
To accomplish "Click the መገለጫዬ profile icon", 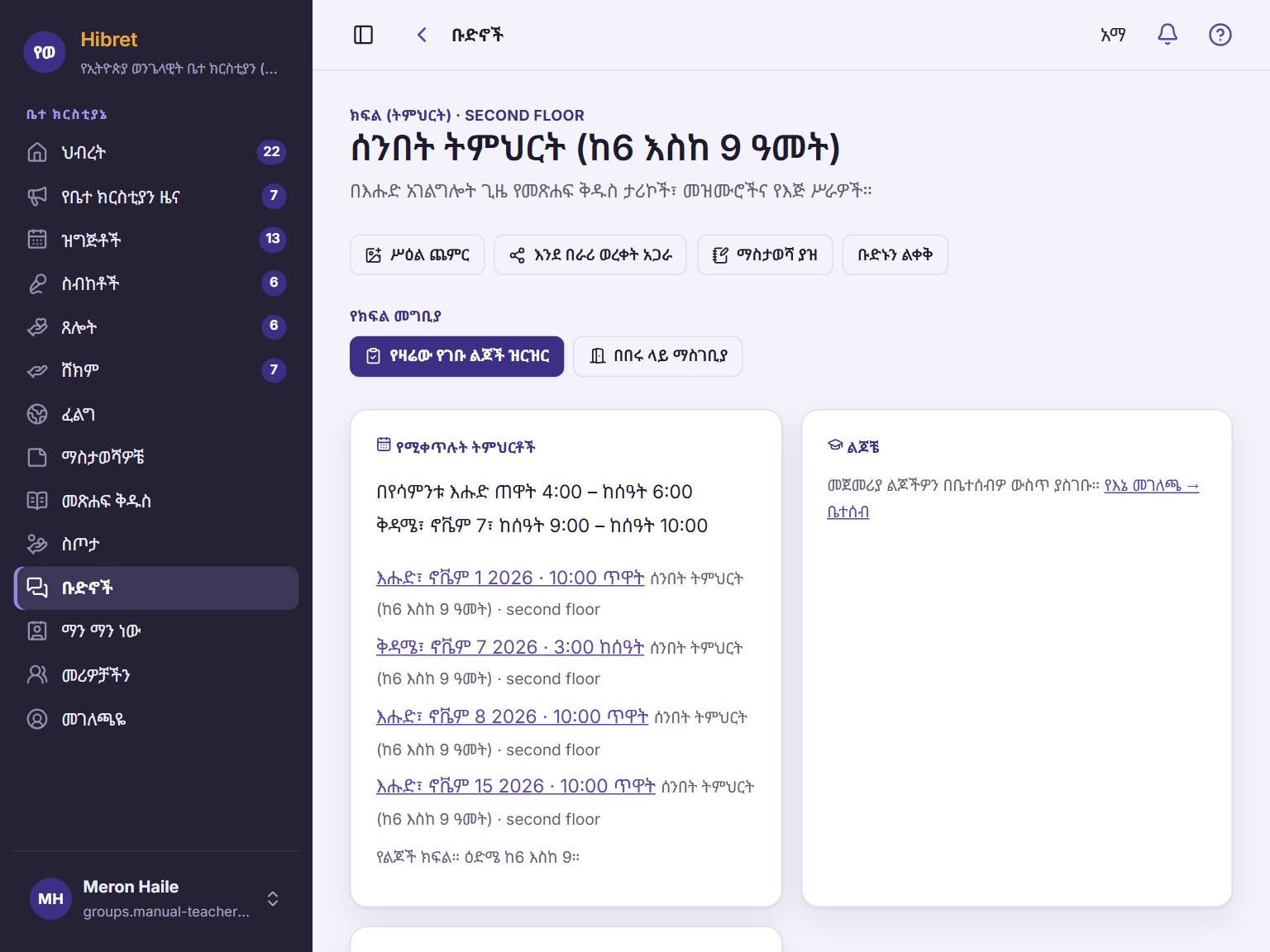I will [x=37, y=719].
